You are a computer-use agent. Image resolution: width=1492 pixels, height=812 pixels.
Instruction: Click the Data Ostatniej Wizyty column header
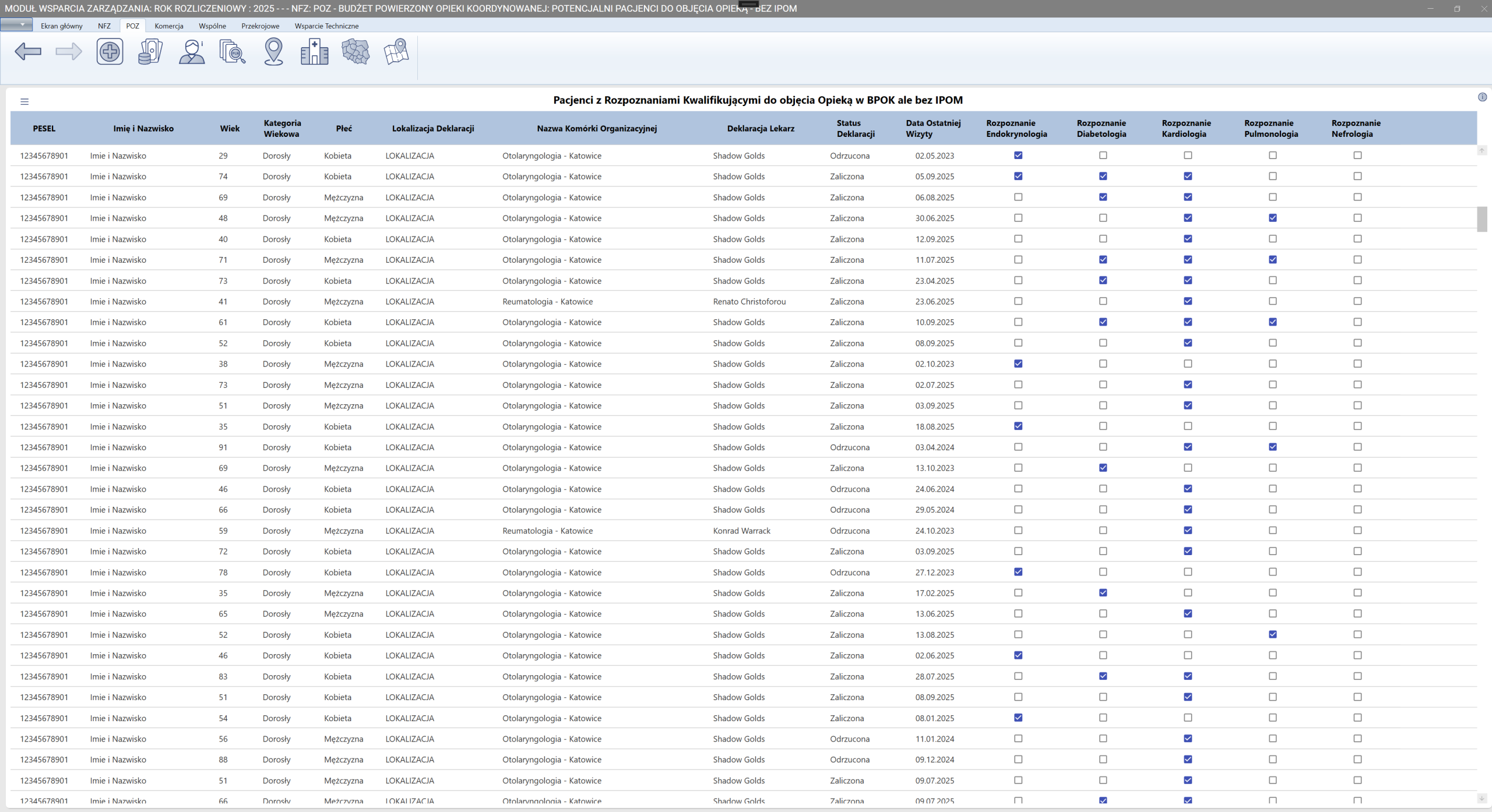click(933, 128)
